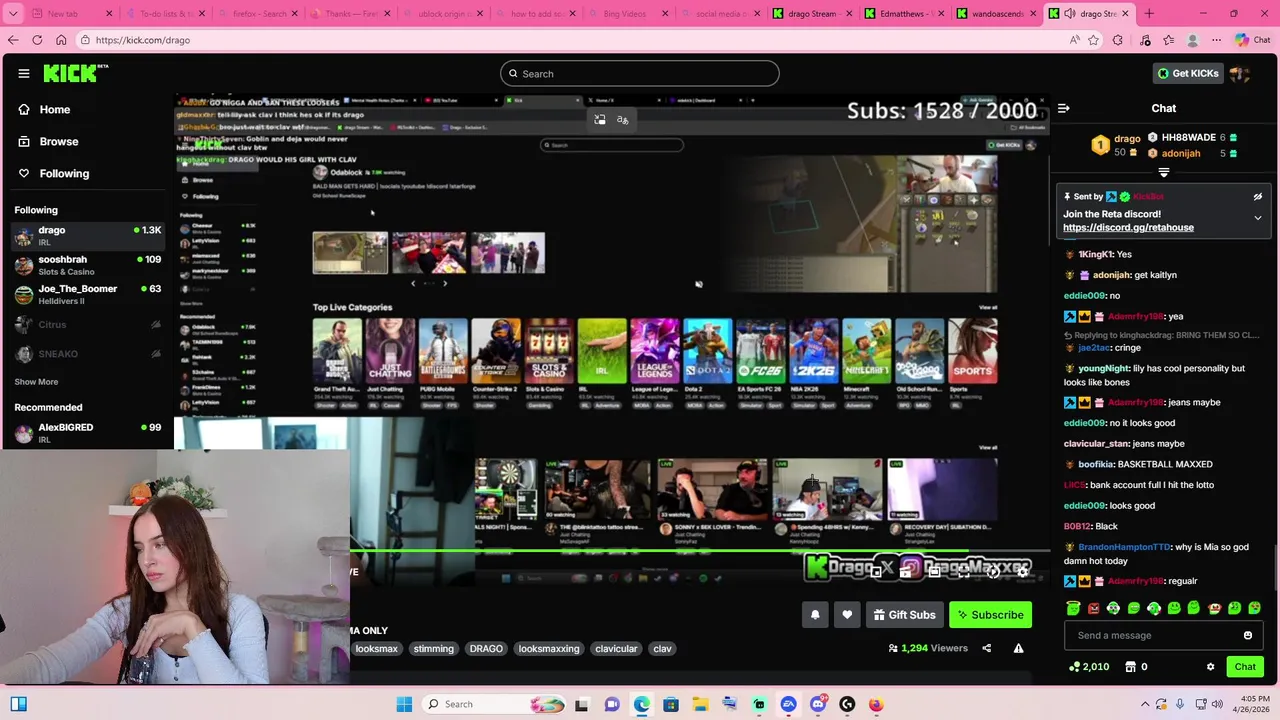Open offline Citrus channel
This screenshot has height=720, width=1280.
pyautogui.click(x=88, y=324)
